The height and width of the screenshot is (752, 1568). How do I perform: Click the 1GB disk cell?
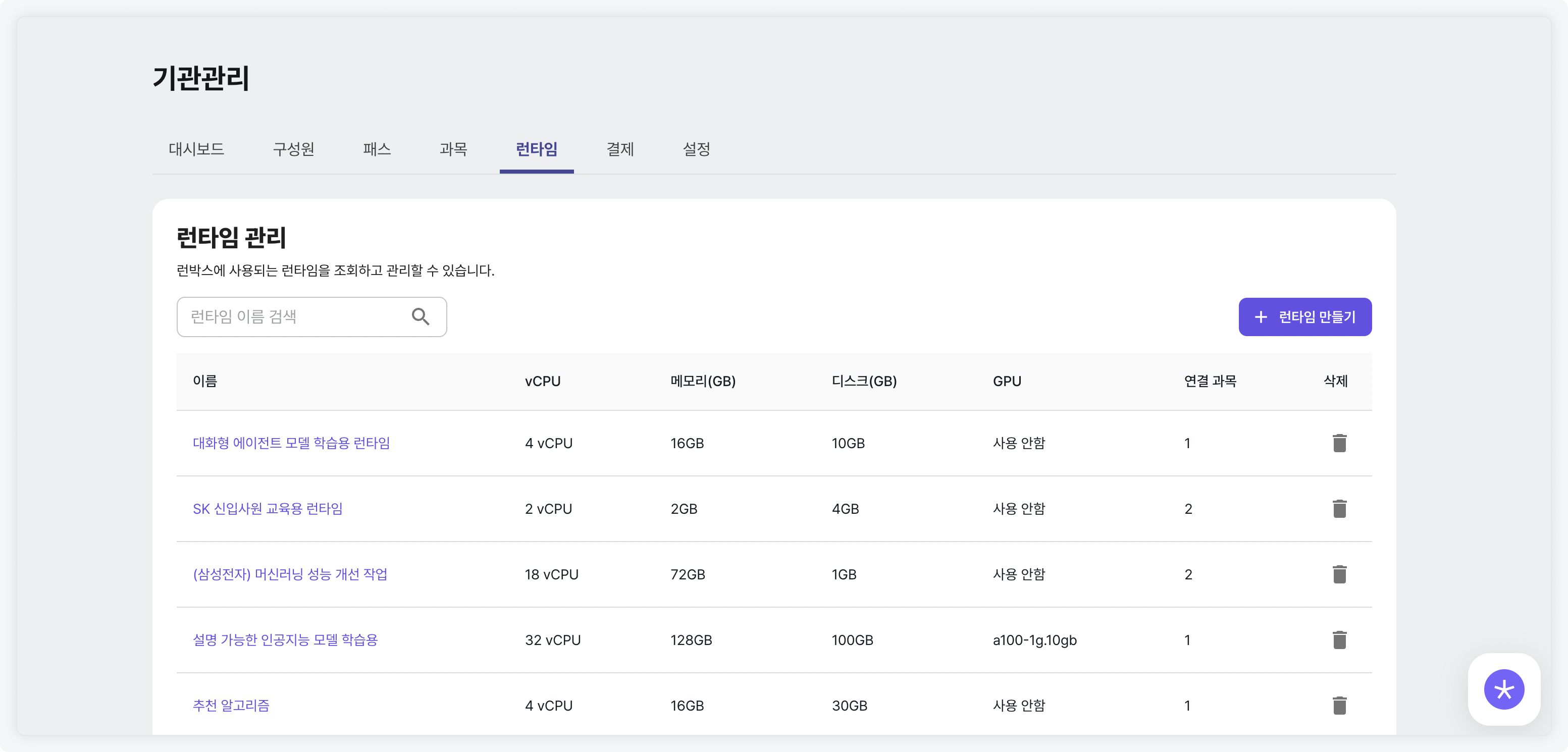coord(844,574)
